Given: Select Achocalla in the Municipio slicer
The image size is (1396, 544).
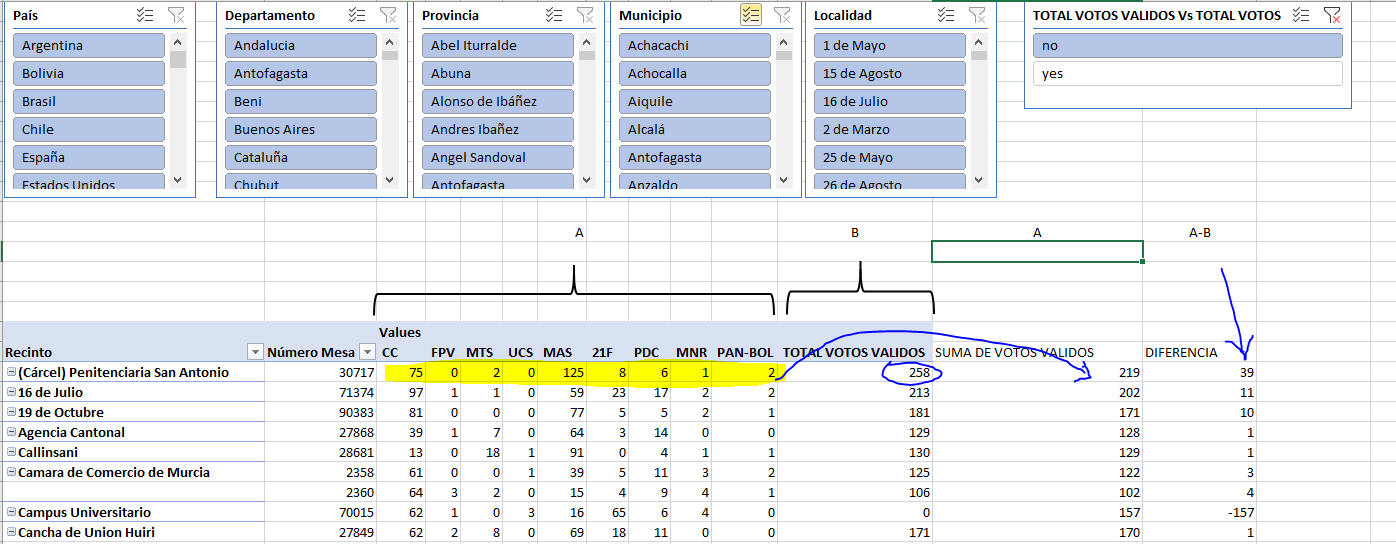Looking at the screenshot, I should click(694, 73).
